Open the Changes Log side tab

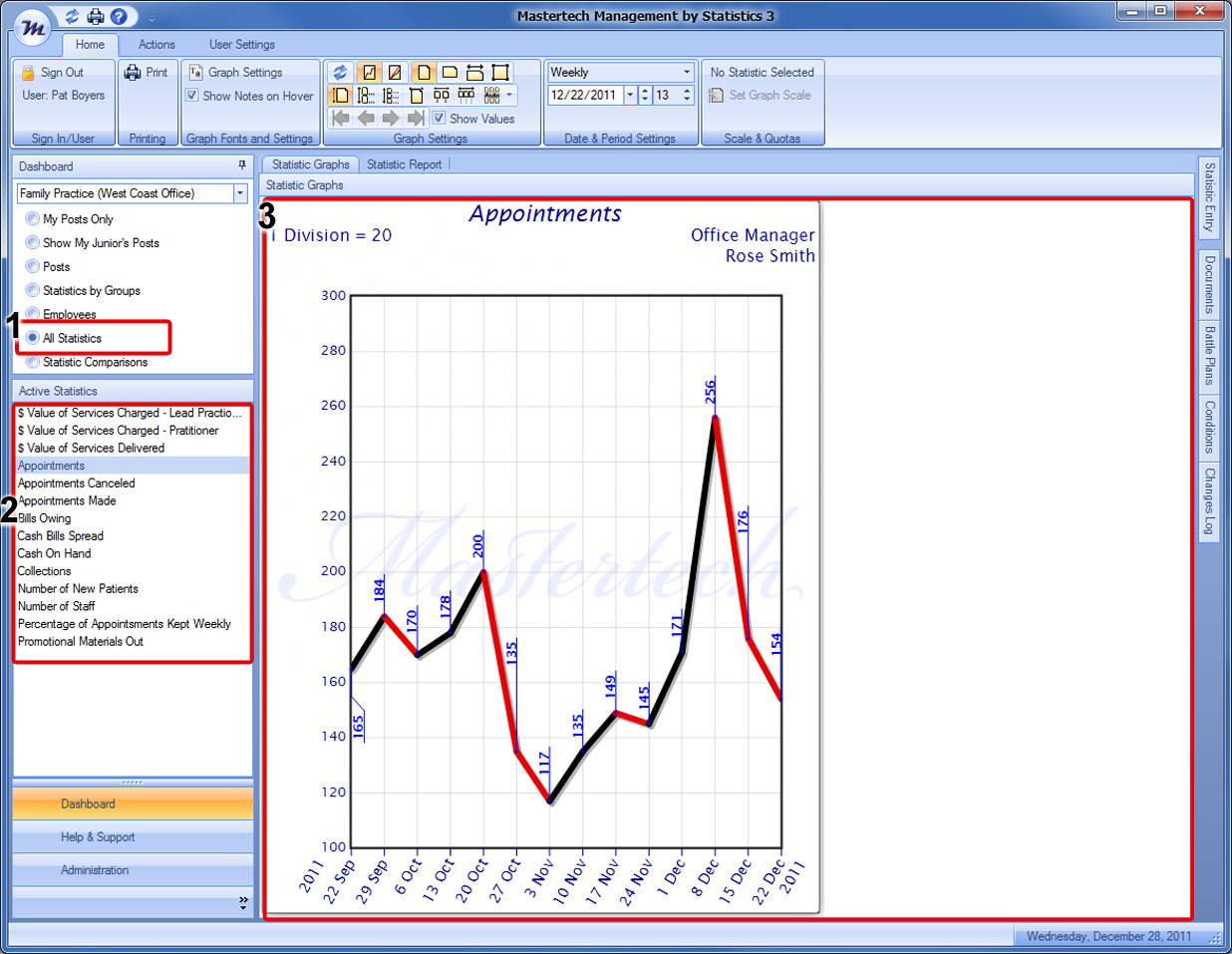pos(1209,501)
